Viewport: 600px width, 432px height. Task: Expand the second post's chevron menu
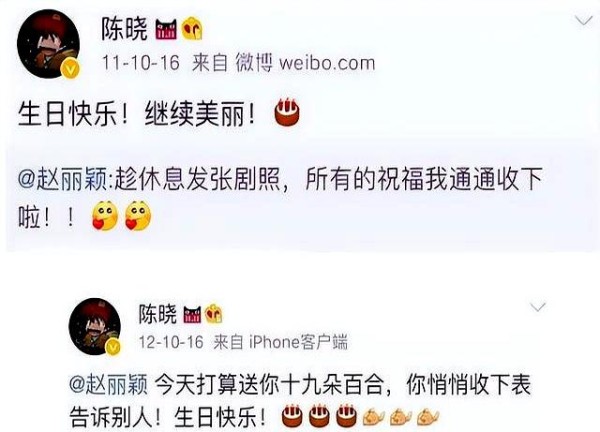tap(538, 307)
